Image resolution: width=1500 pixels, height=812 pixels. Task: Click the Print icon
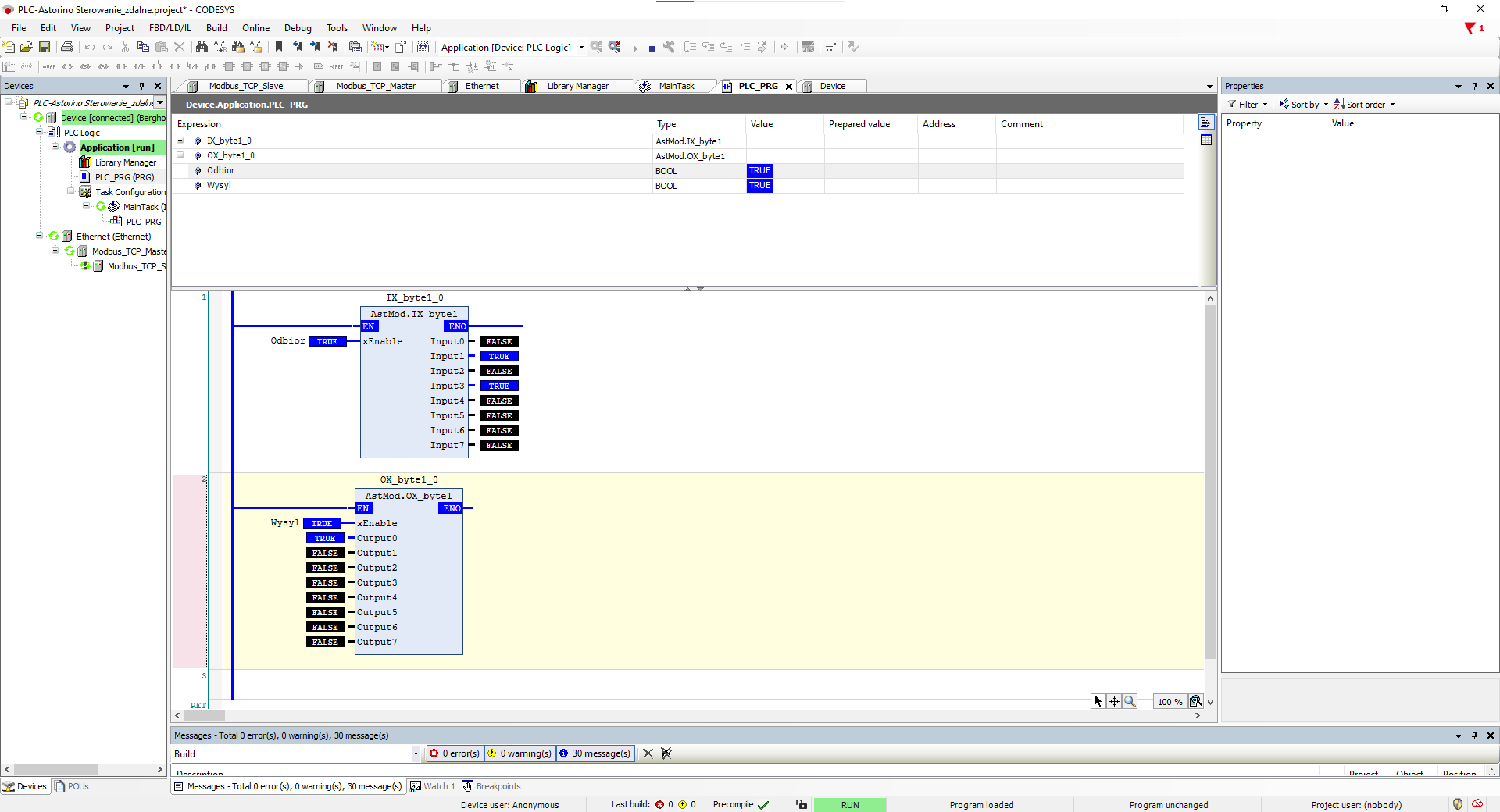tap(67, 47)
